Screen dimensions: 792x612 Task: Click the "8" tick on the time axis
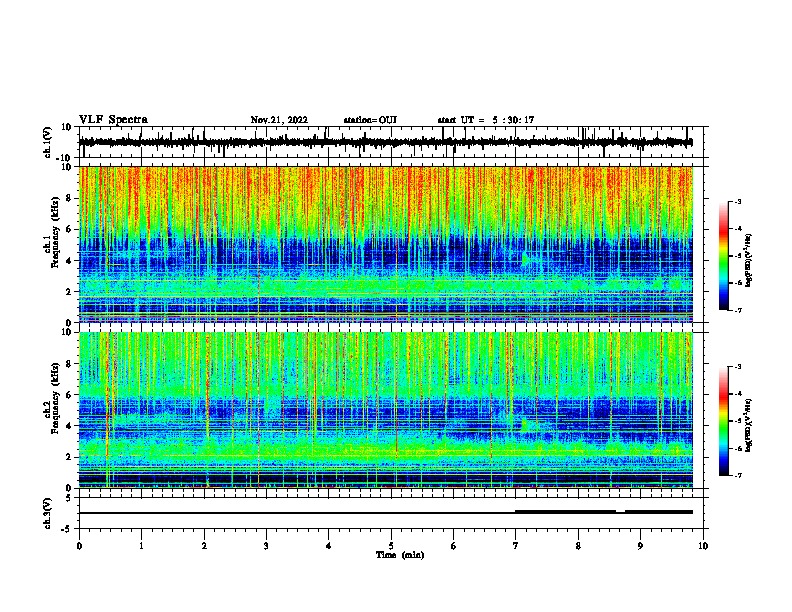578,546
